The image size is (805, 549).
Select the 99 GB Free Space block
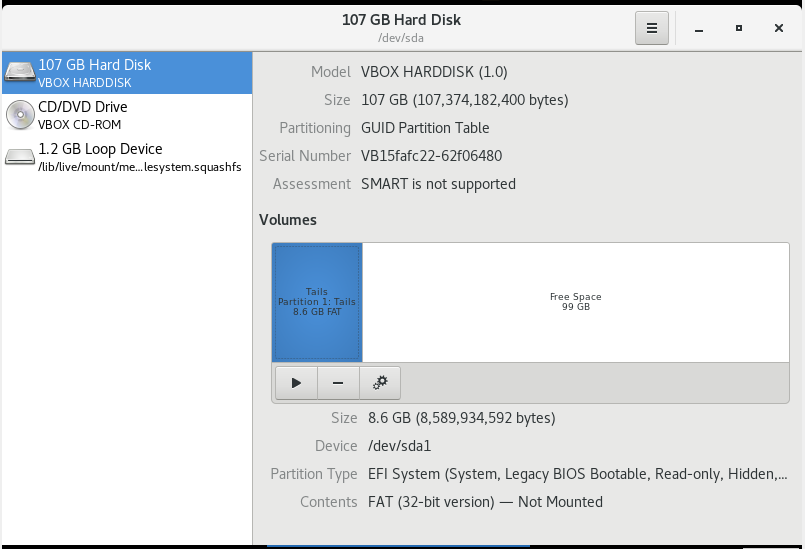(575, 302)
